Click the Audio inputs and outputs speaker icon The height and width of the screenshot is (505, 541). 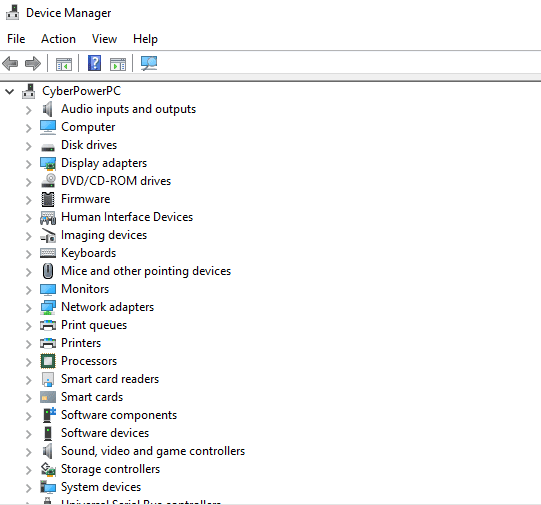[x=48, y=109]
